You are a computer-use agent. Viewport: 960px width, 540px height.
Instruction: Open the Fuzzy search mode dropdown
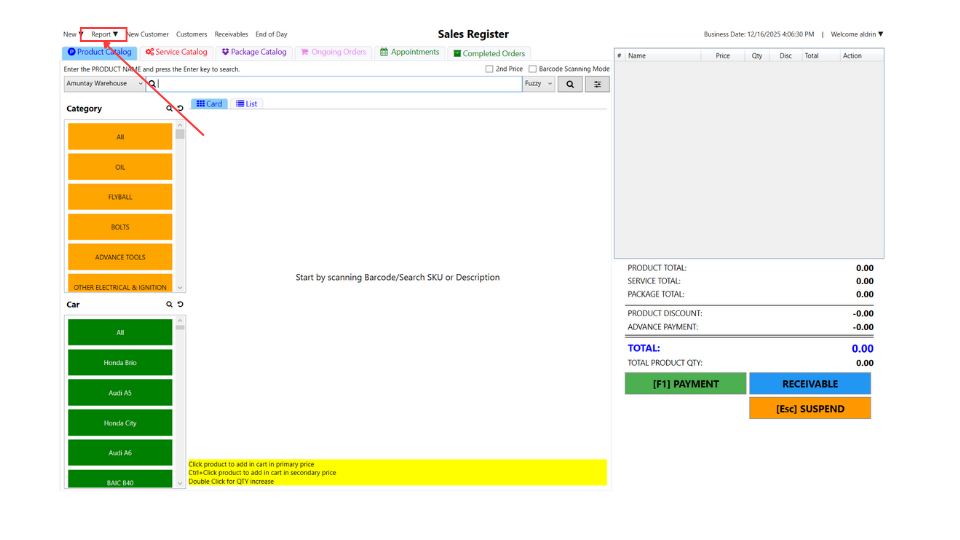[538, 84]
